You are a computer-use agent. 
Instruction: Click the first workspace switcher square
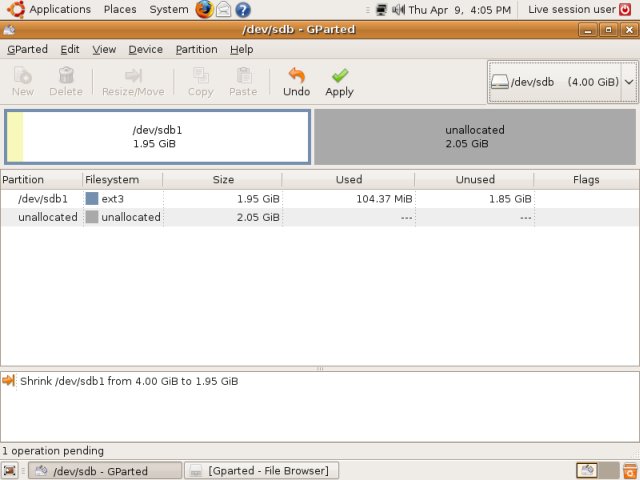[587, 471]
